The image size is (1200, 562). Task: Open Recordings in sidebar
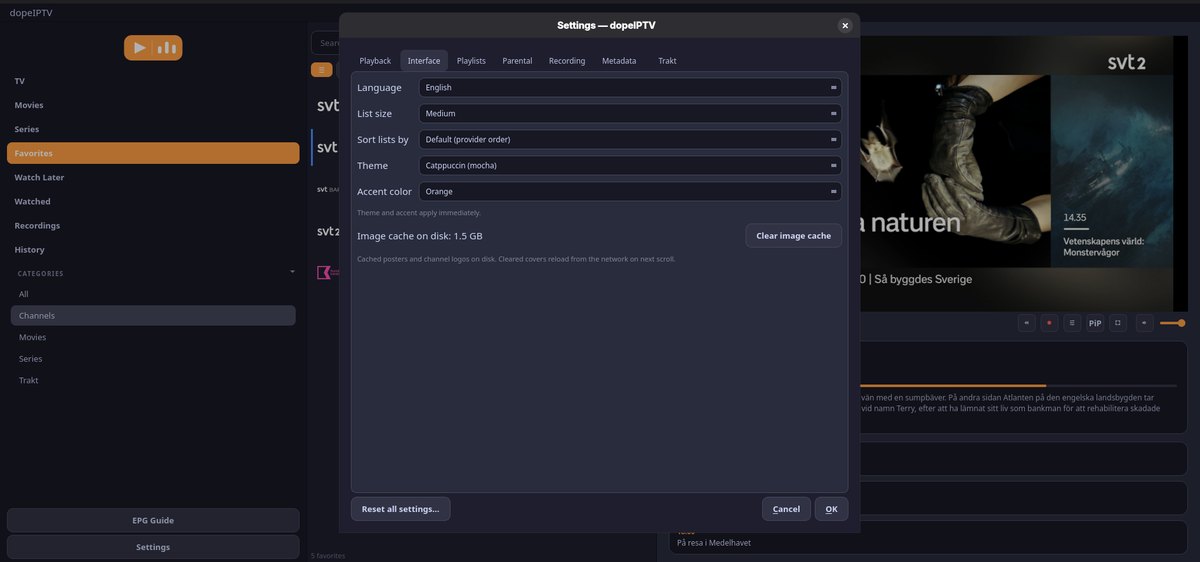(153, 225)
